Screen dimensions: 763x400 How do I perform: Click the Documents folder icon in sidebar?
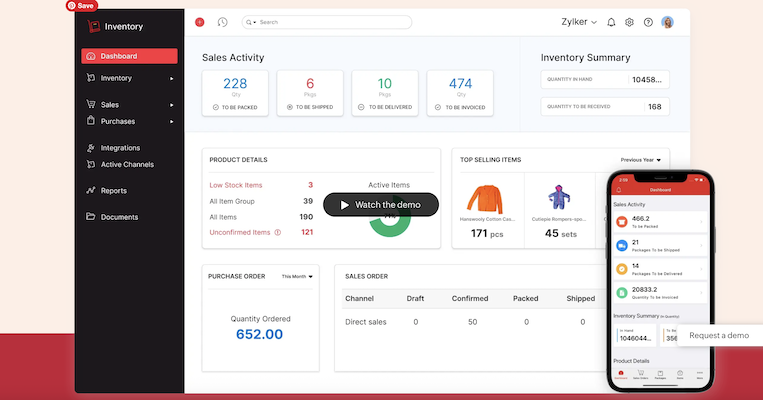point(91,217)
